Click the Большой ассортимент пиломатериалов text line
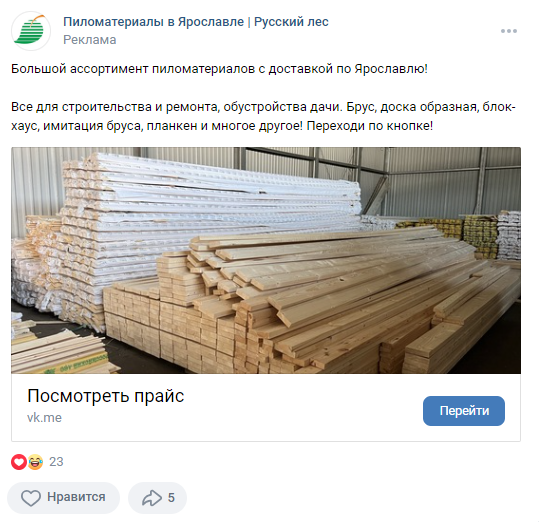This screenshot has width=539, height=522. tap(219, 69)
